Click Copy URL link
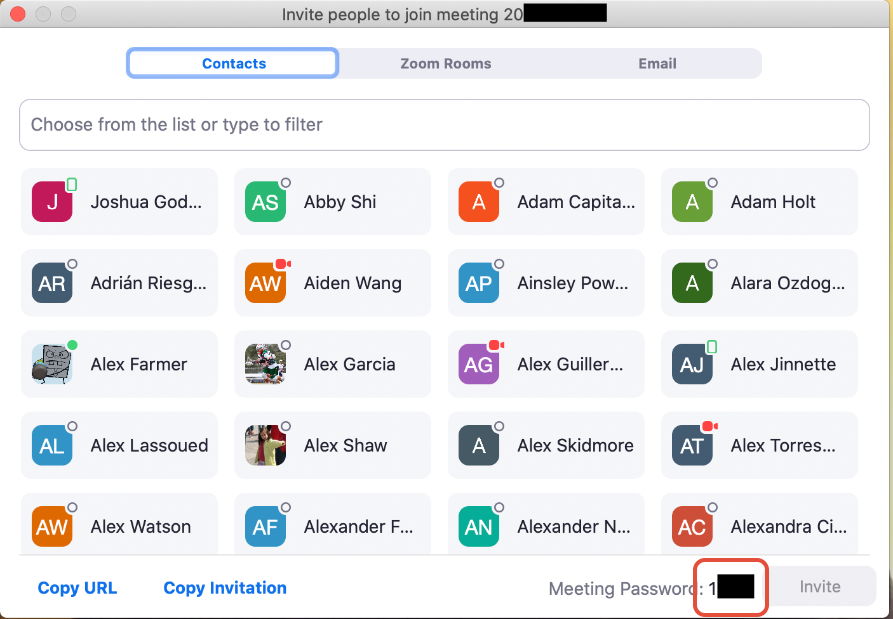Image resolution: width=893 pixels, height=619 pixels. click(77, 588)
